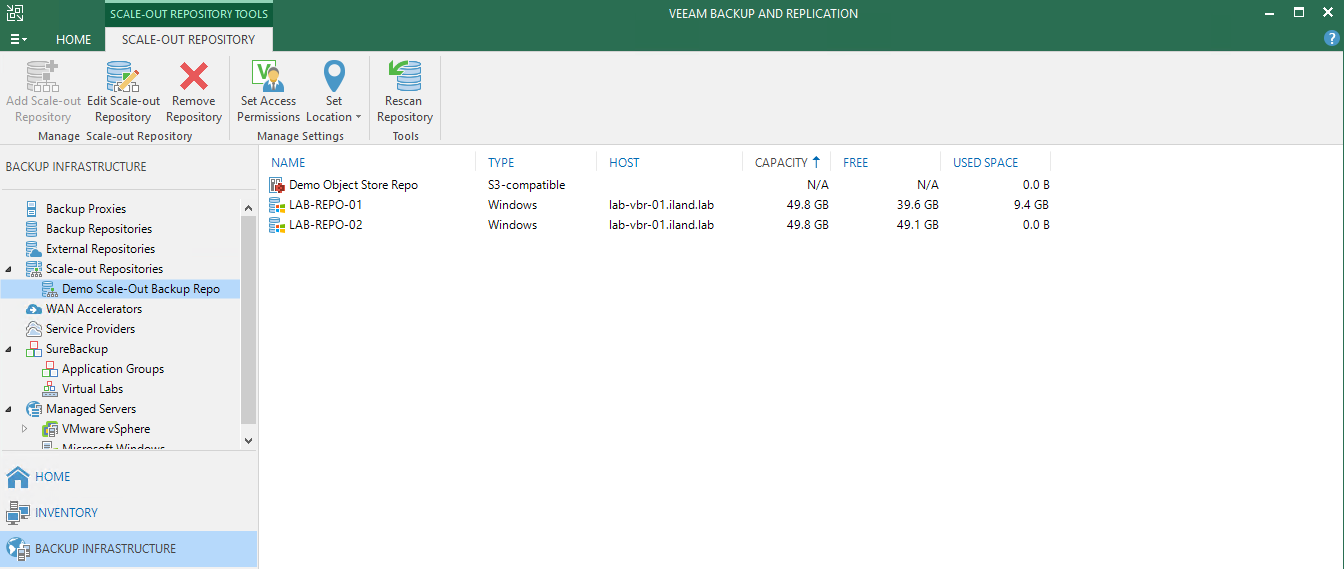The image size is (1344, 569).
Task: Click the Edit Scale-out Repository icon
Action: tap(123, 77)
